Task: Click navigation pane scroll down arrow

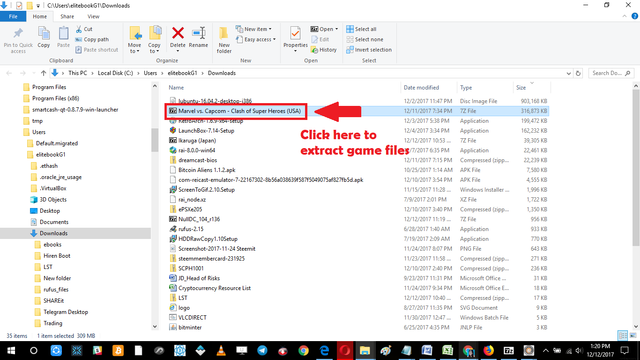Action: 155,326
